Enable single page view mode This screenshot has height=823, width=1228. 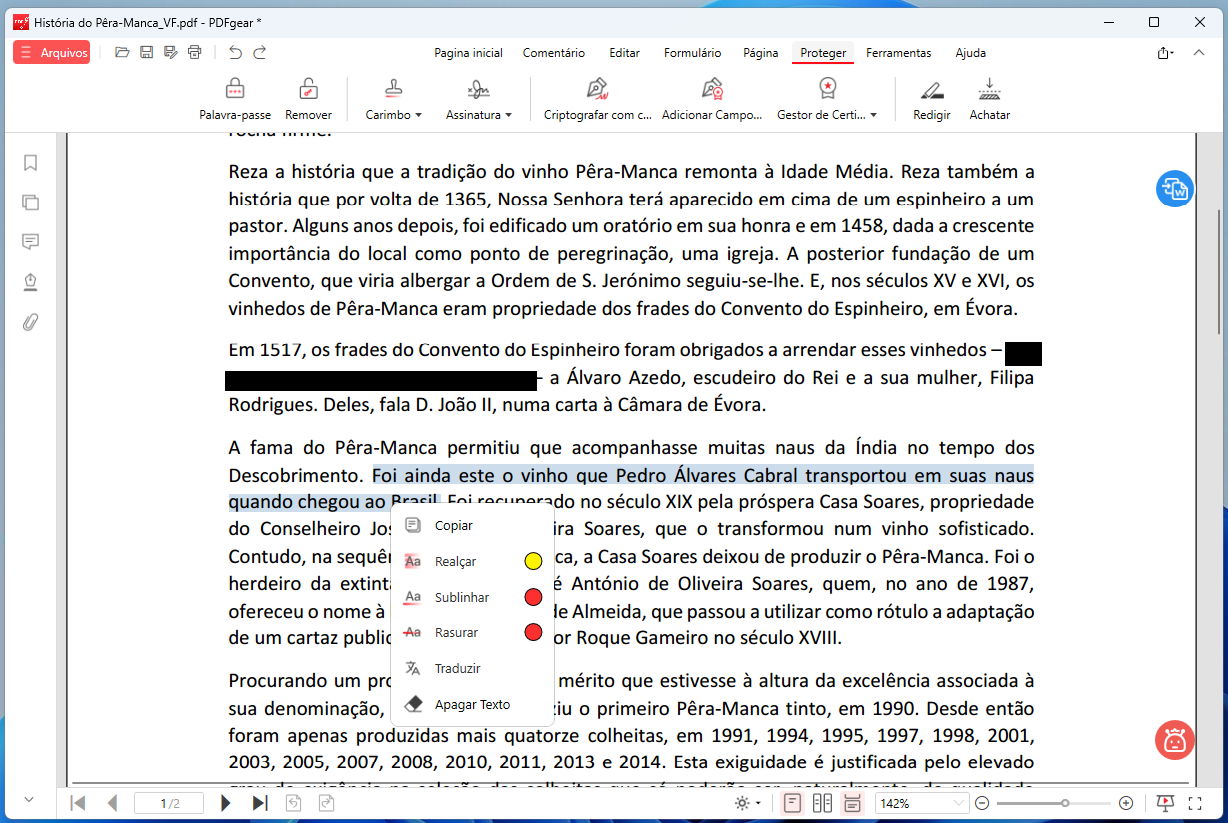click(x=793, y=803)
